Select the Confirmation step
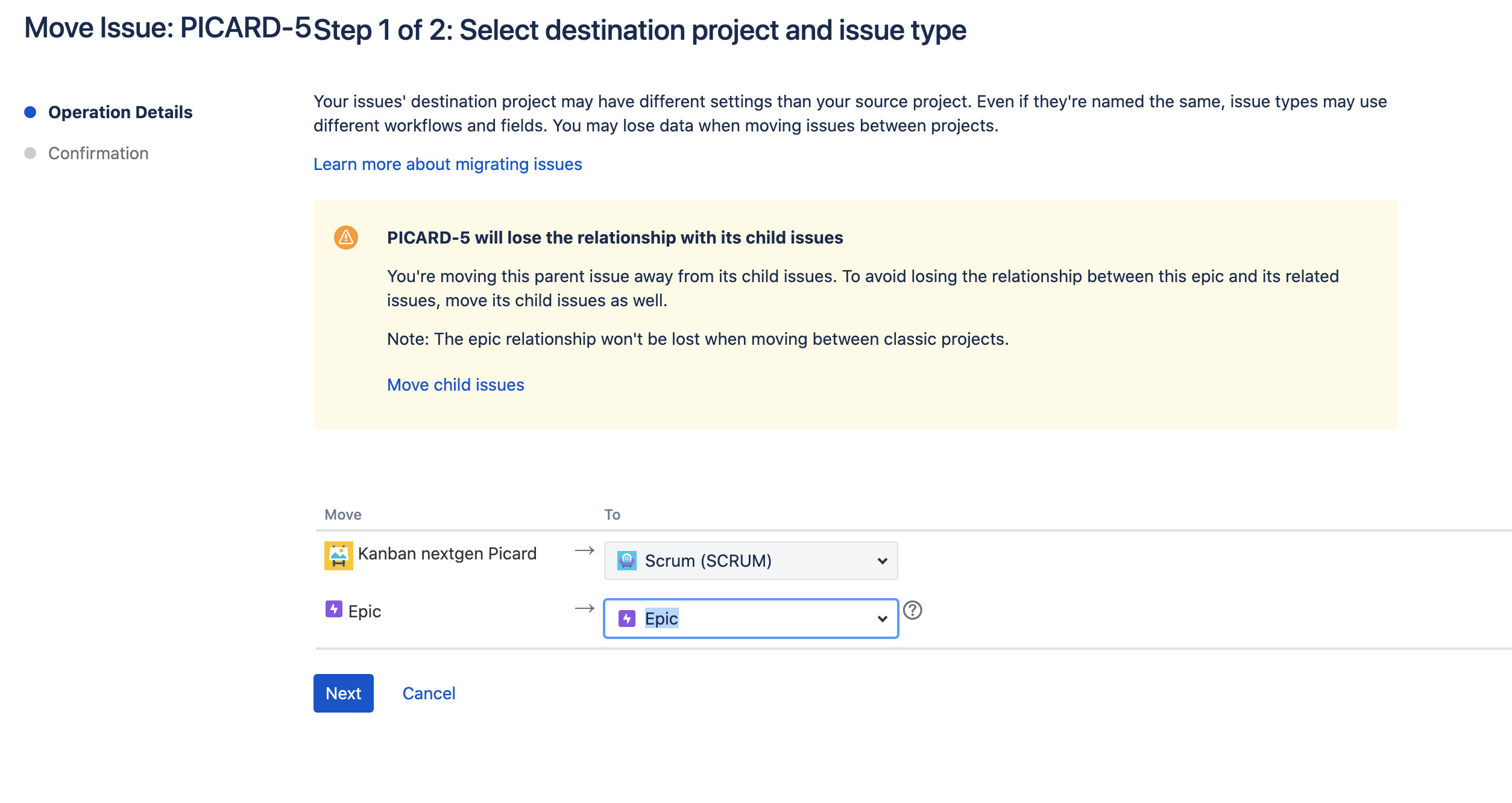Screen dimensions: 1512x803 (98, 153)
